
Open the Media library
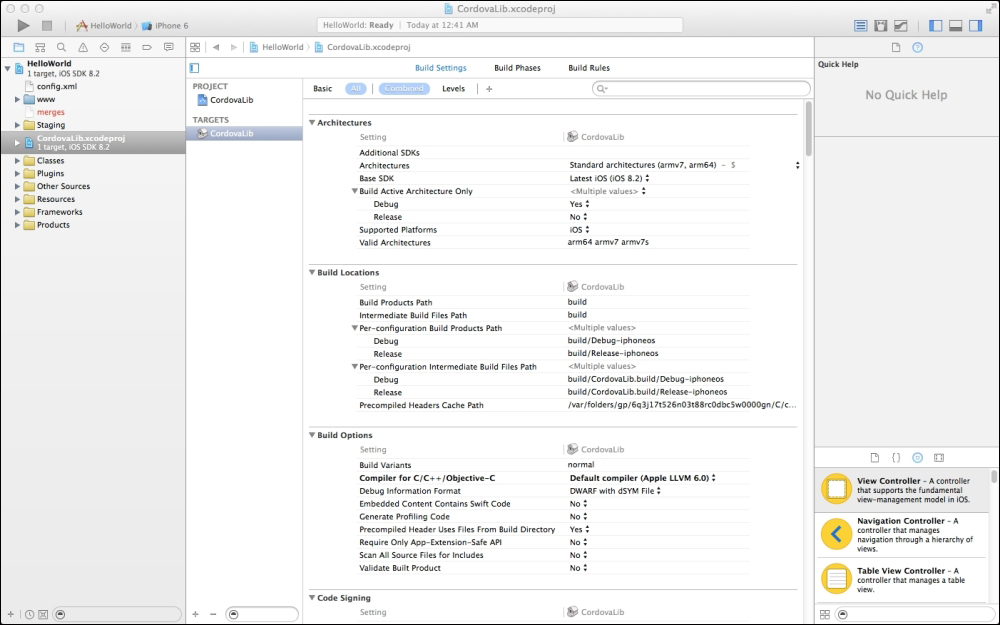click(939, 458)
